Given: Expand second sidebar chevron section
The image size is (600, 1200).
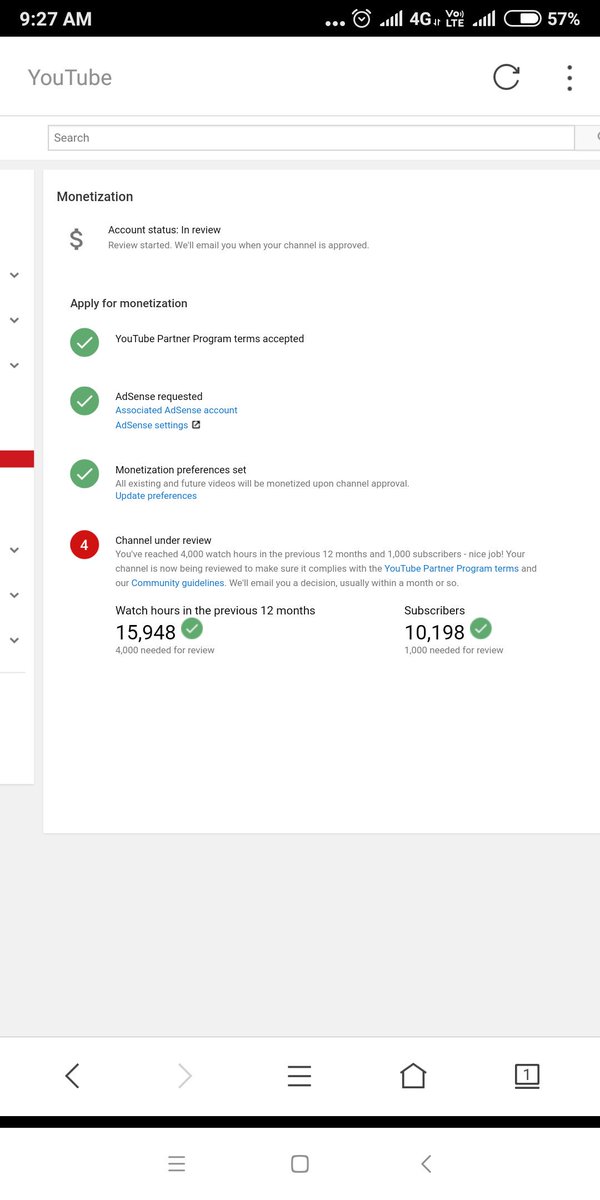Looking at the screenshot, I should [14, 320].
